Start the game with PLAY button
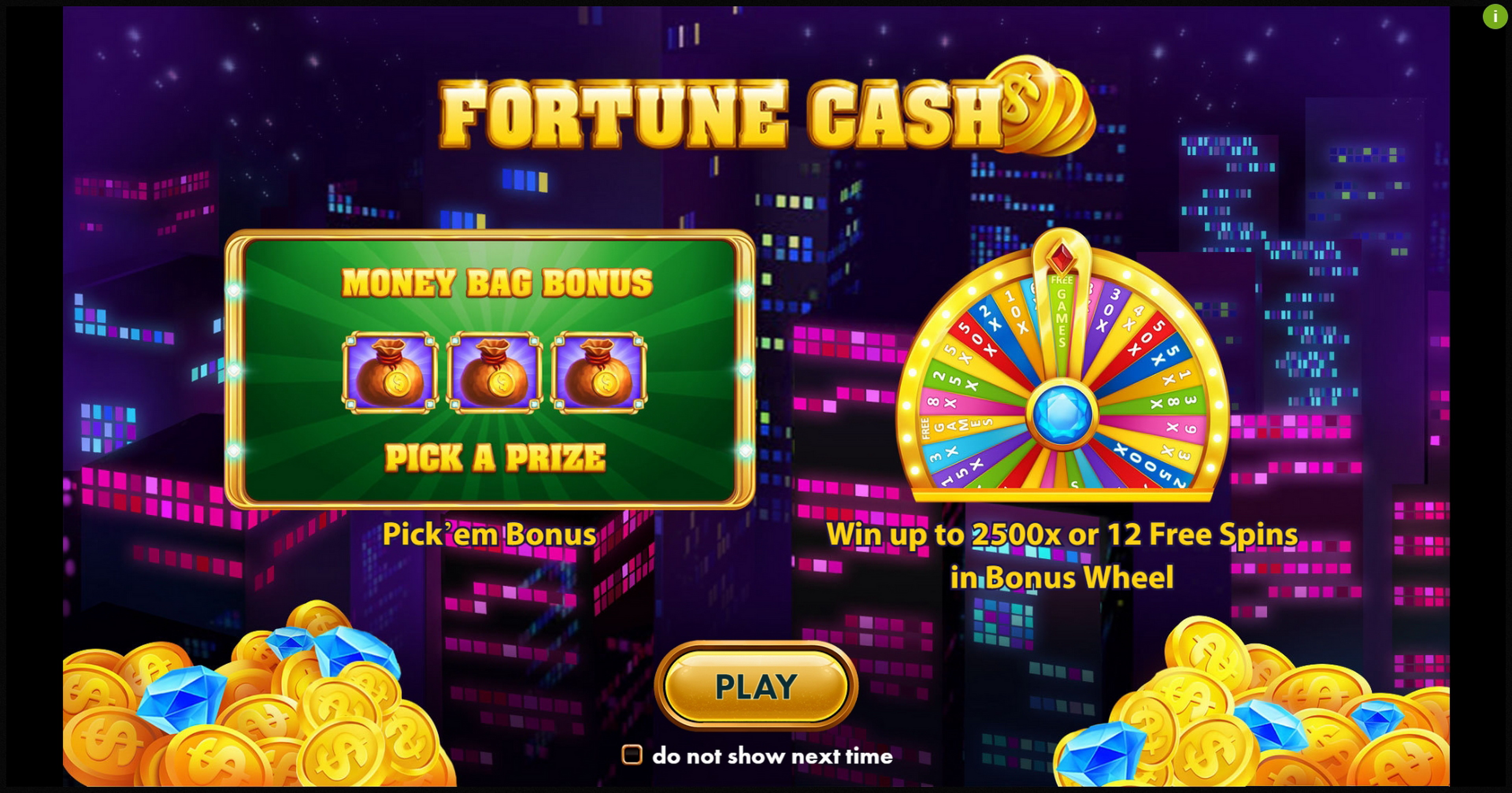Screen dimensions: 1512x793 click(x=756, y=686)
